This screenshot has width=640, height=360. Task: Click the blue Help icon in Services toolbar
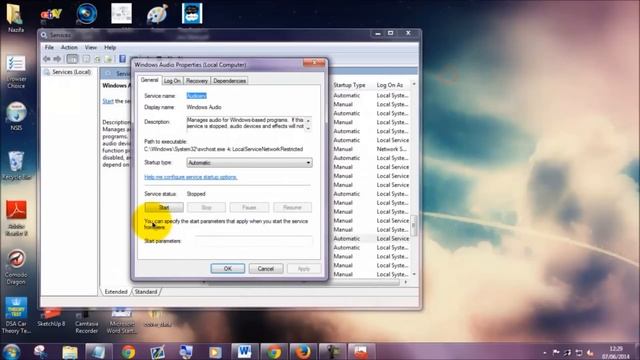point(122,59)
